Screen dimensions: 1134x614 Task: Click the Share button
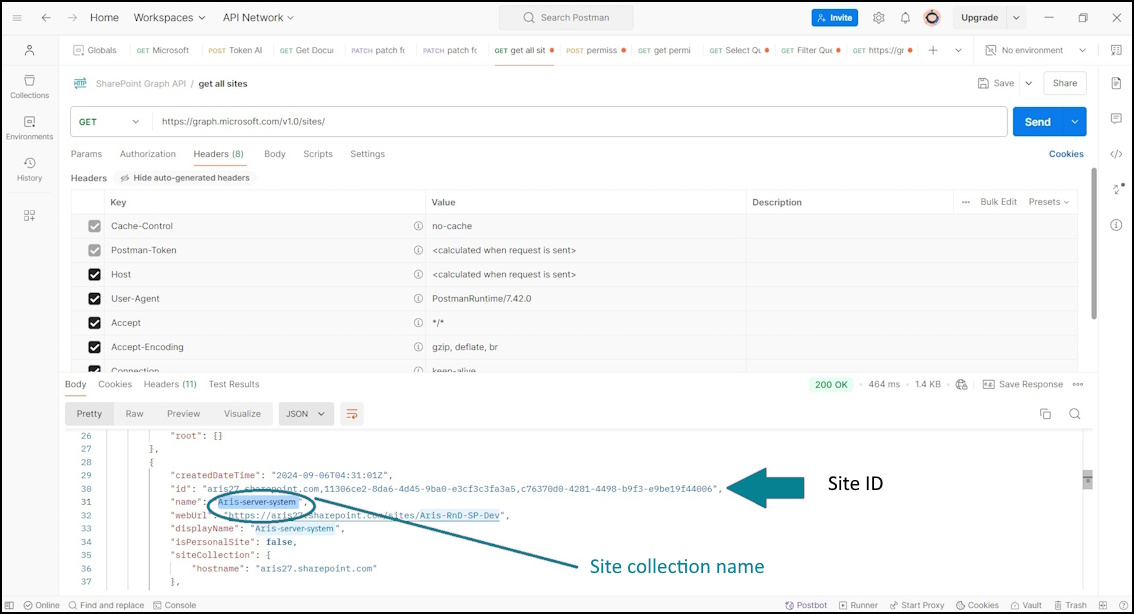point(1065,83)
